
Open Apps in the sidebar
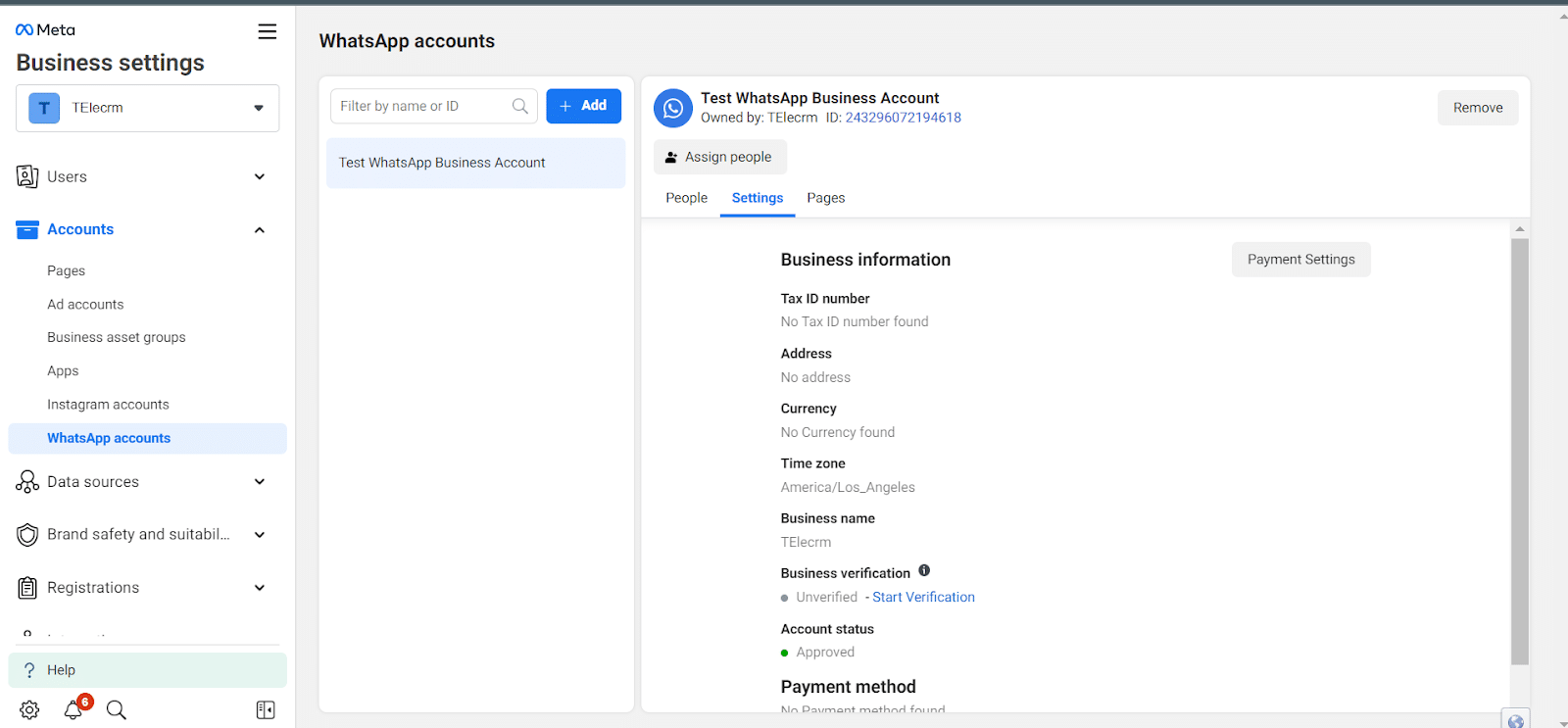pos(63,370)
